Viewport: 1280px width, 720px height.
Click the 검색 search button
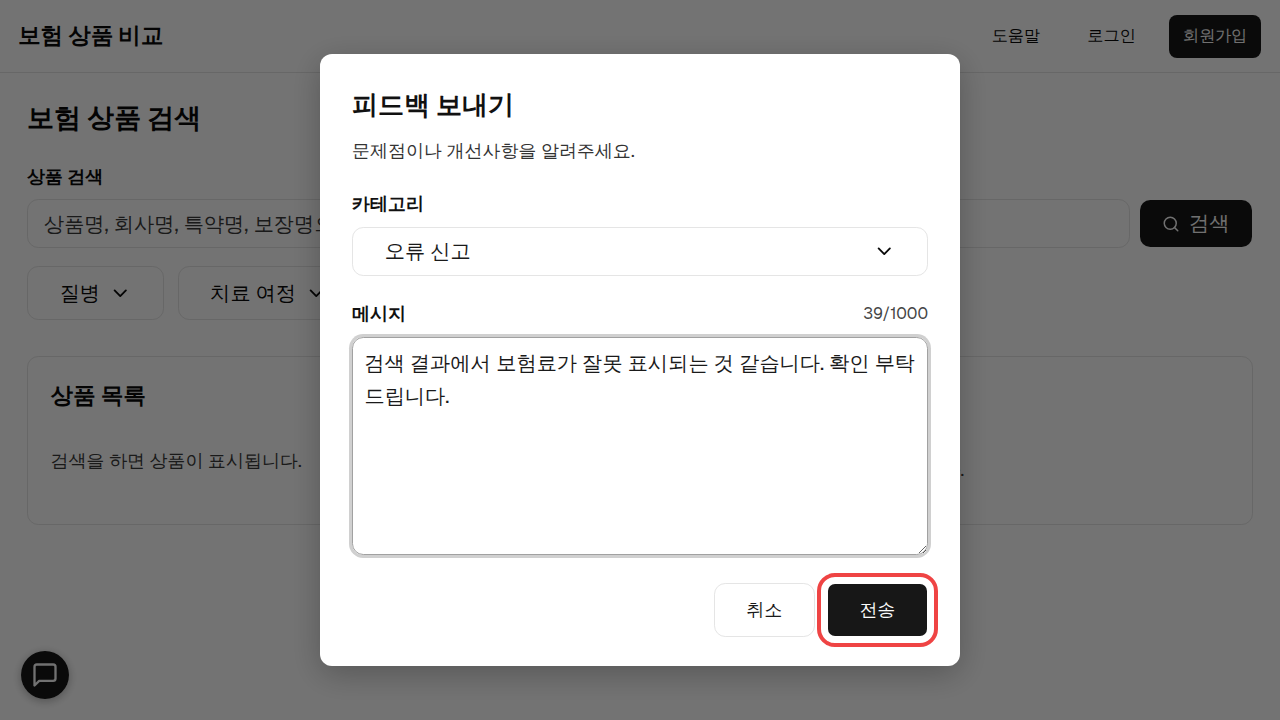(1196, 223)
